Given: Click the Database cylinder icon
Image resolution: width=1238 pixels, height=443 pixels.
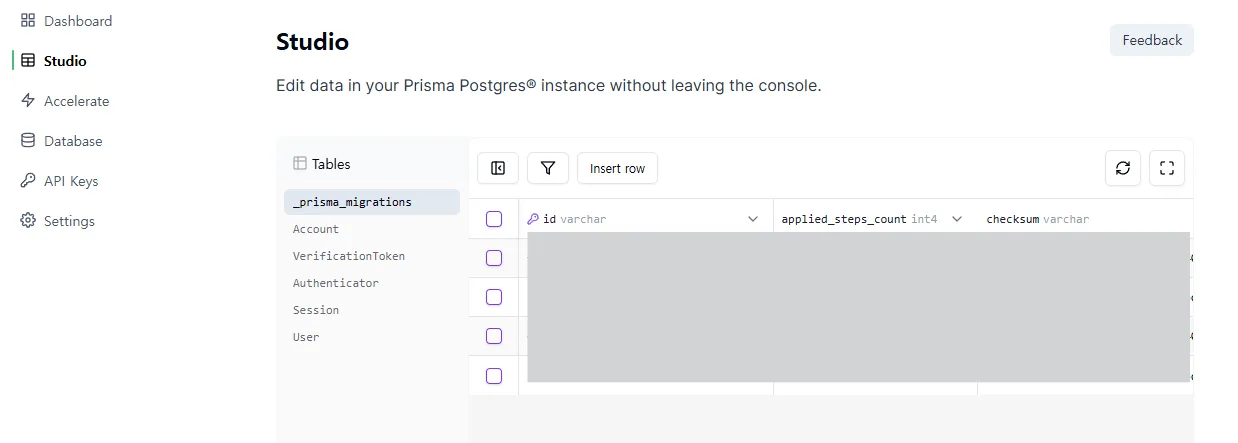Looking at the screenshot, I should (28, 141).
